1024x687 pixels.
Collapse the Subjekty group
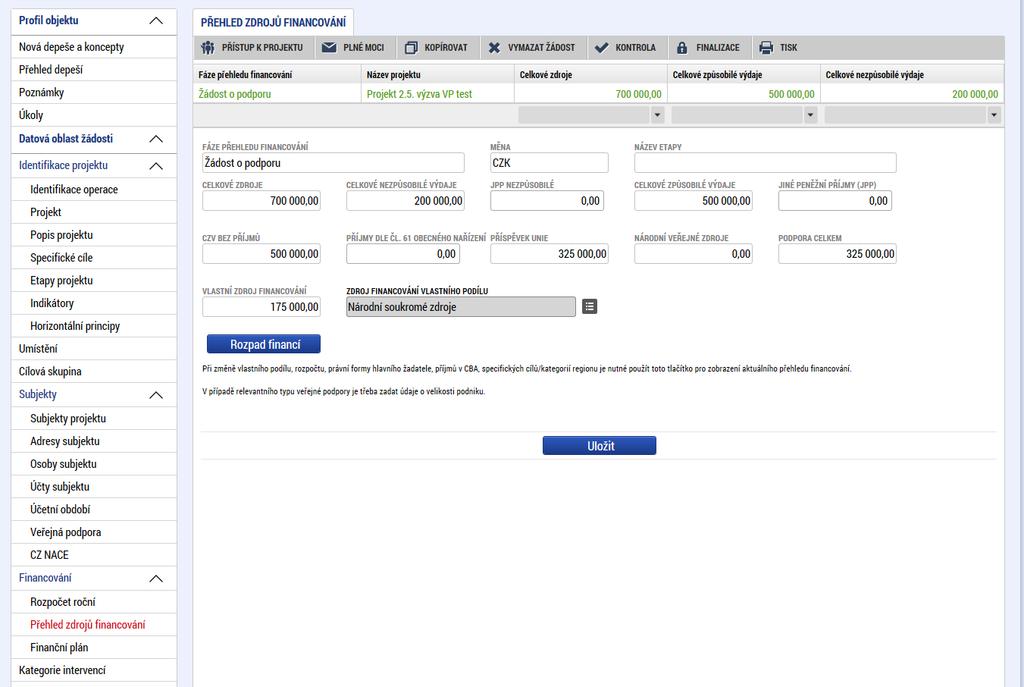[x=156, y=395]
